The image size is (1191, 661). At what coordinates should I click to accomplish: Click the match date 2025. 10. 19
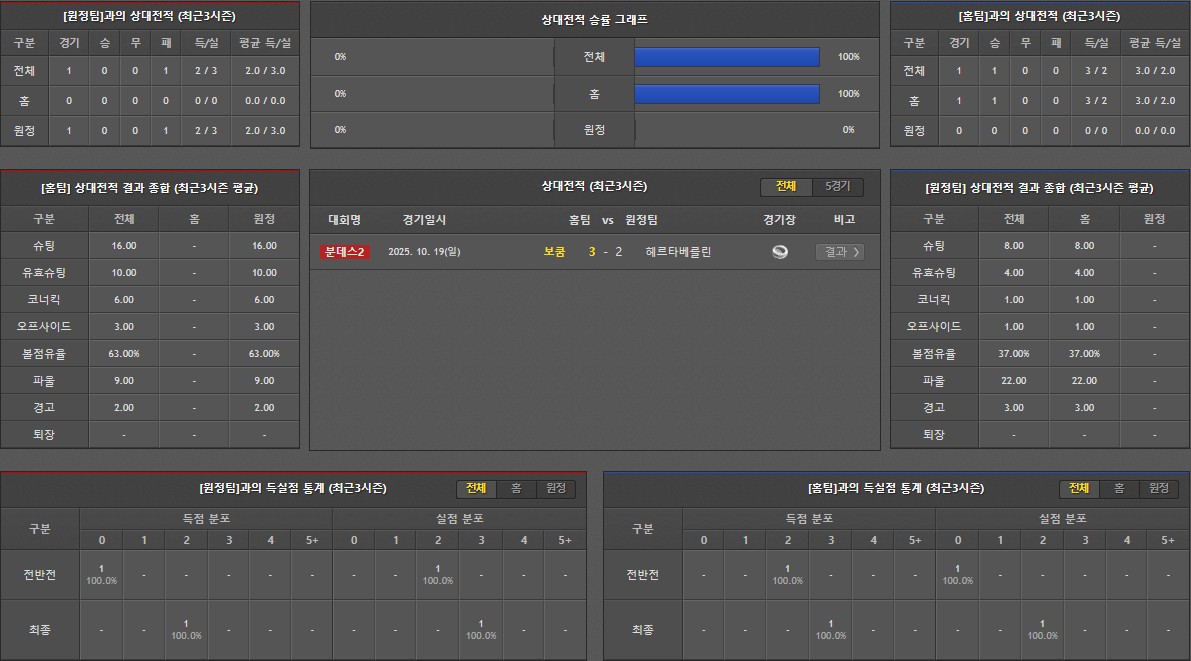pyautogui.click(x=424, y=252)
